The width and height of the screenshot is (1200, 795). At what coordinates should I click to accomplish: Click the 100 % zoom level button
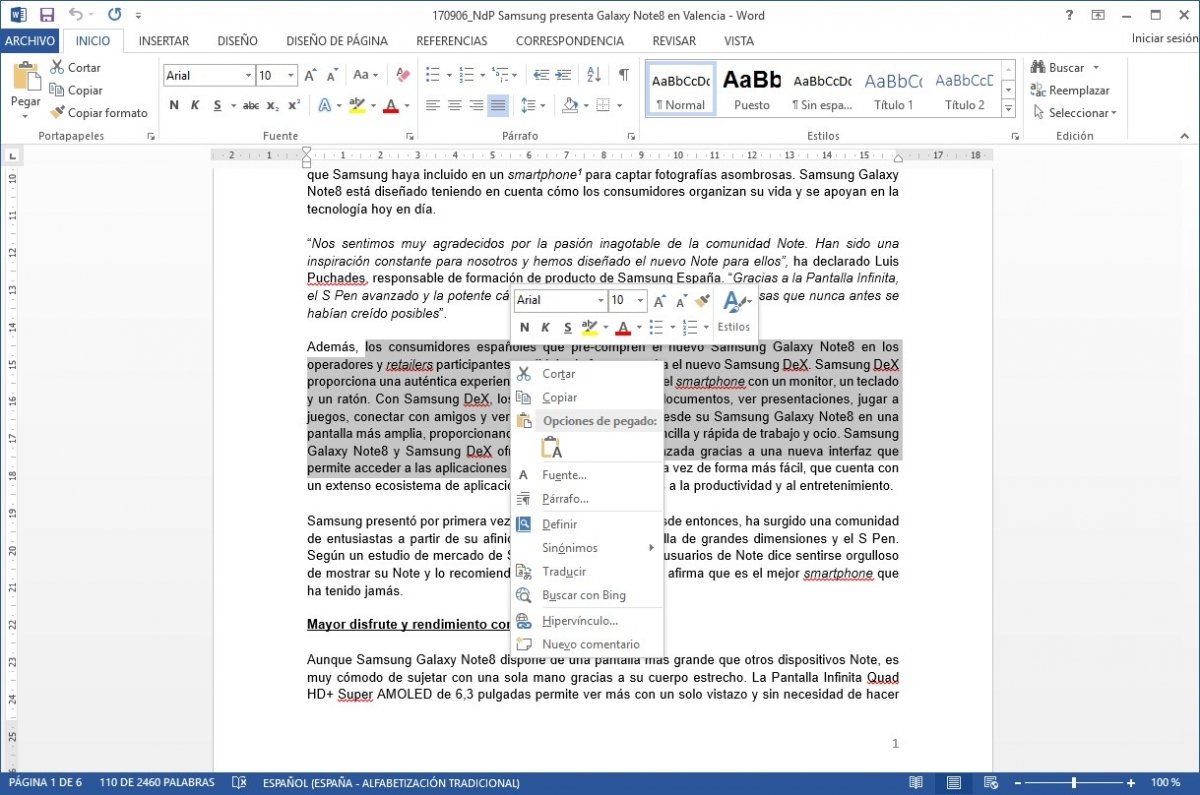click(x=1165, y=783)
